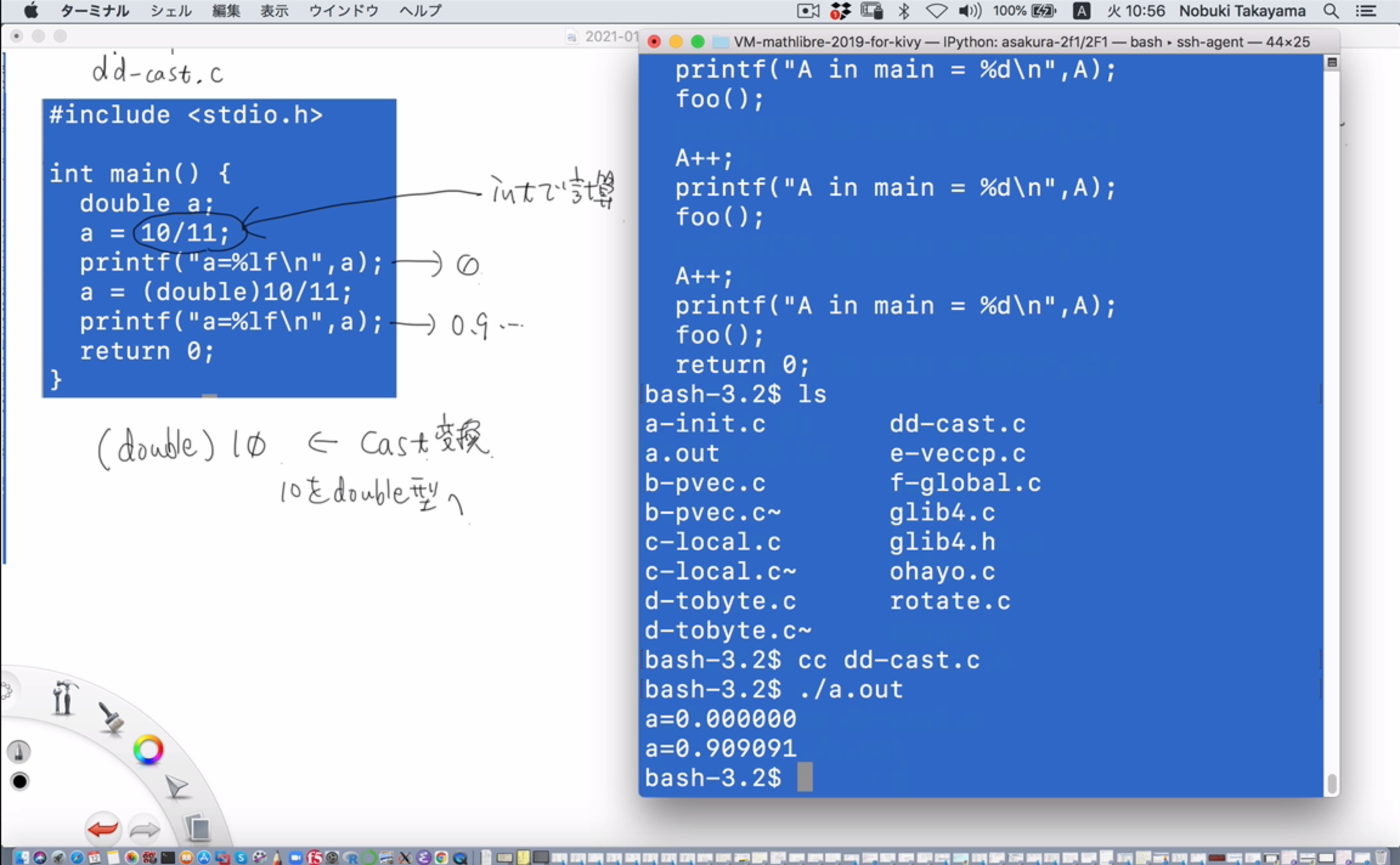The height and width of the screenshot is (865, 1400).
Task: Open the ヘルプ menu
Action: [420, 10]
